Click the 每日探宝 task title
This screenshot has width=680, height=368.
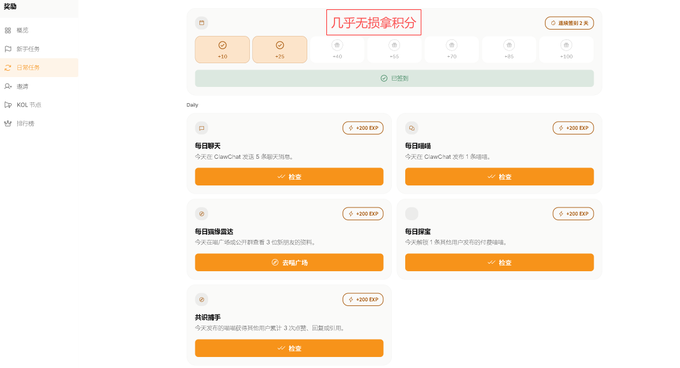(x=418, y=232)
